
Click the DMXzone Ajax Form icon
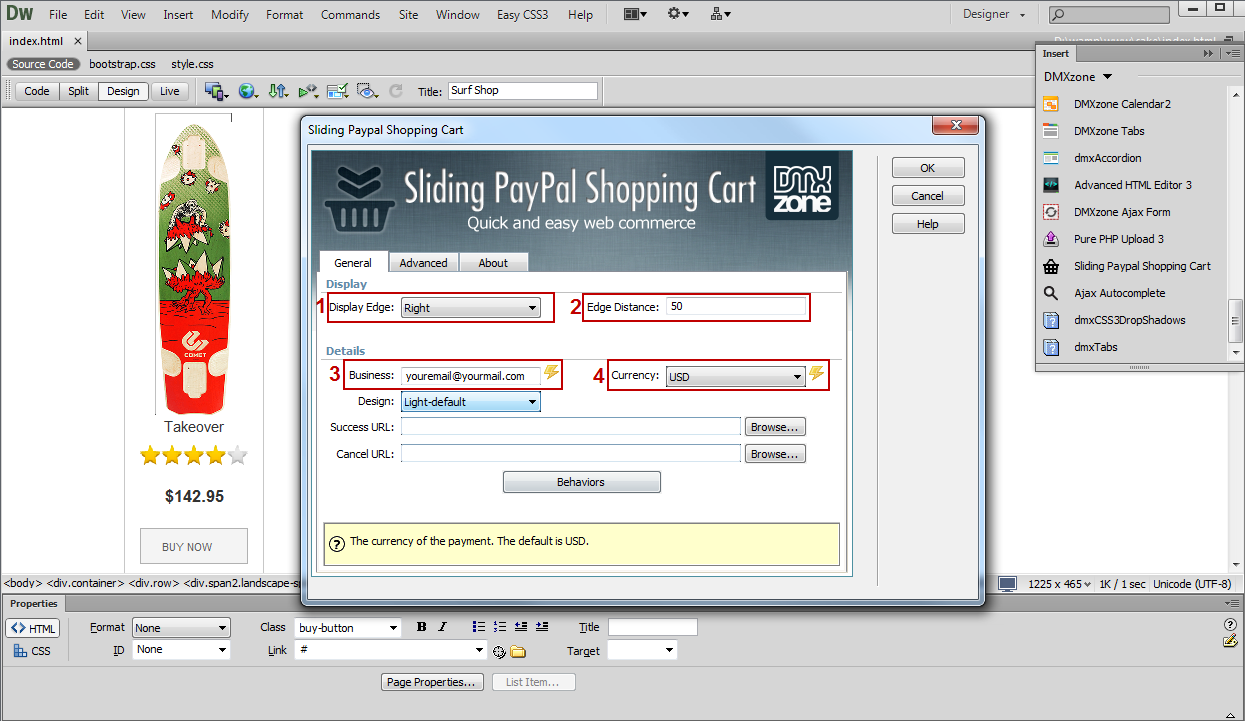pos(1051,212)
